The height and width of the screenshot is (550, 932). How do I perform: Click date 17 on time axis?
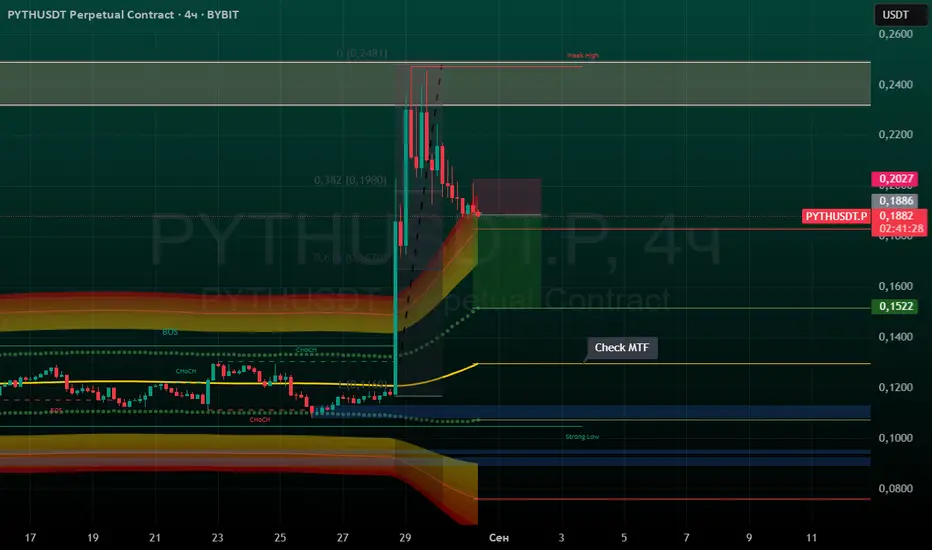30,538
